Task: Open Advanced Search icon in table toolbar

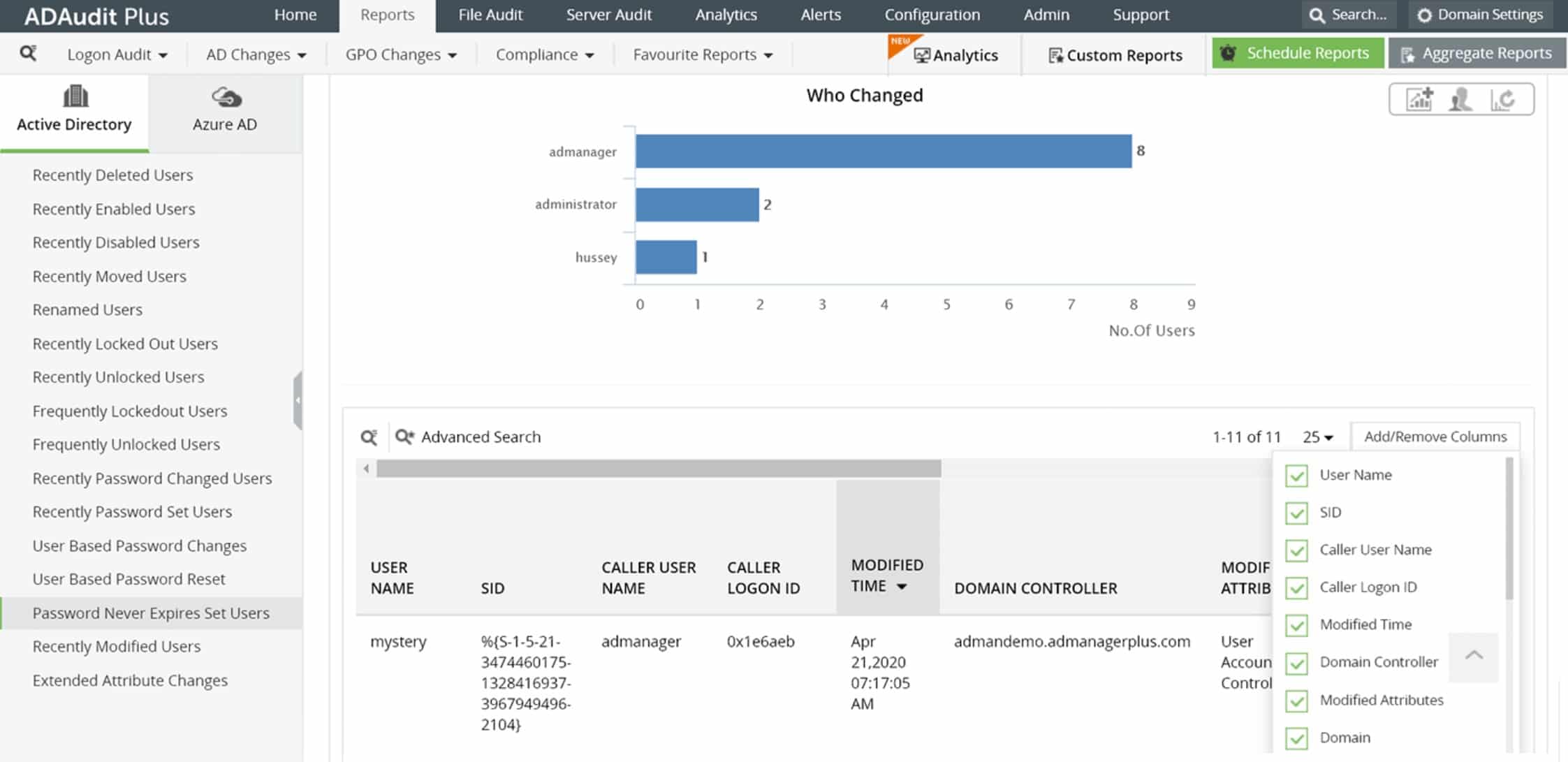Action: pyautogui.click(x=404, y=437)
